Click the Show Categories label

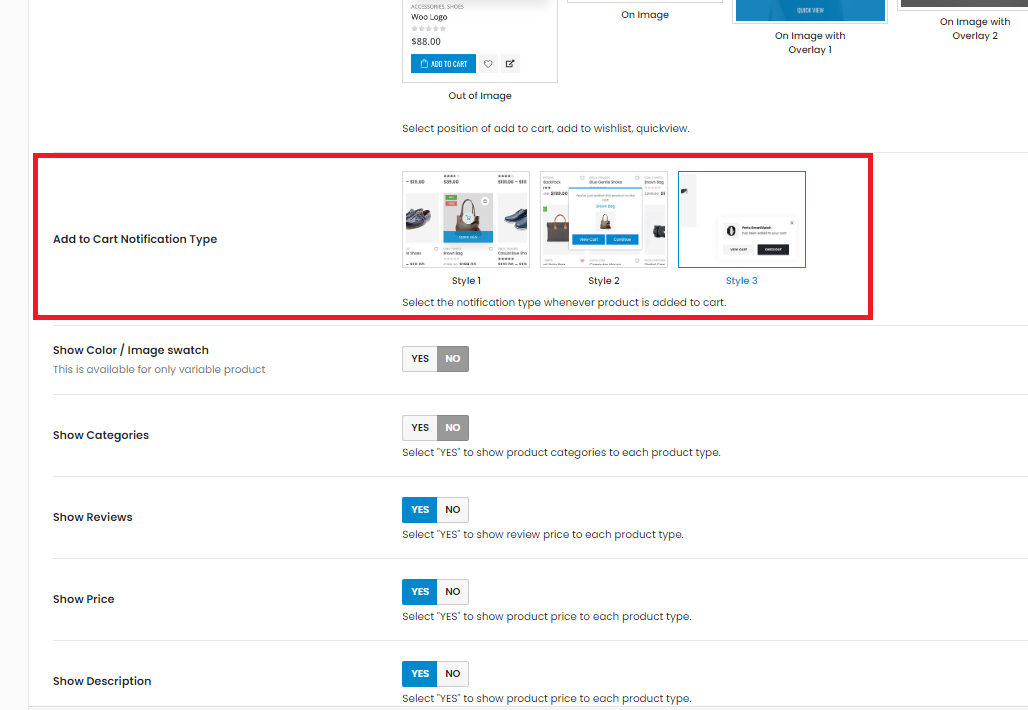tap(101, 435)
